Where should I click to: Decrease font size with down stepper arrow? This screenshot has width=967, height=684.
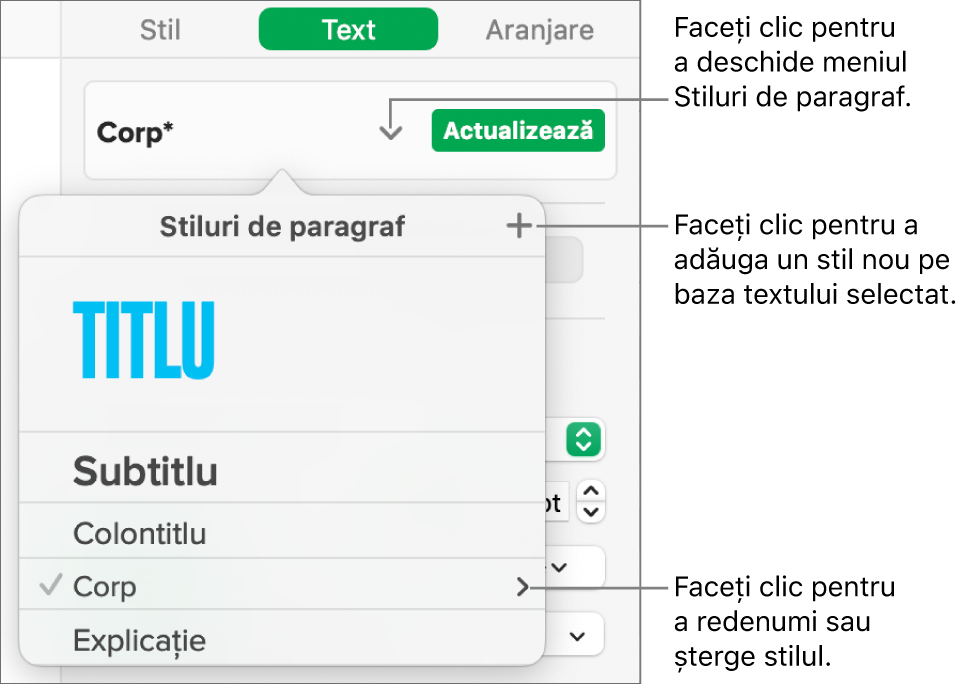[x=591, y=512]
